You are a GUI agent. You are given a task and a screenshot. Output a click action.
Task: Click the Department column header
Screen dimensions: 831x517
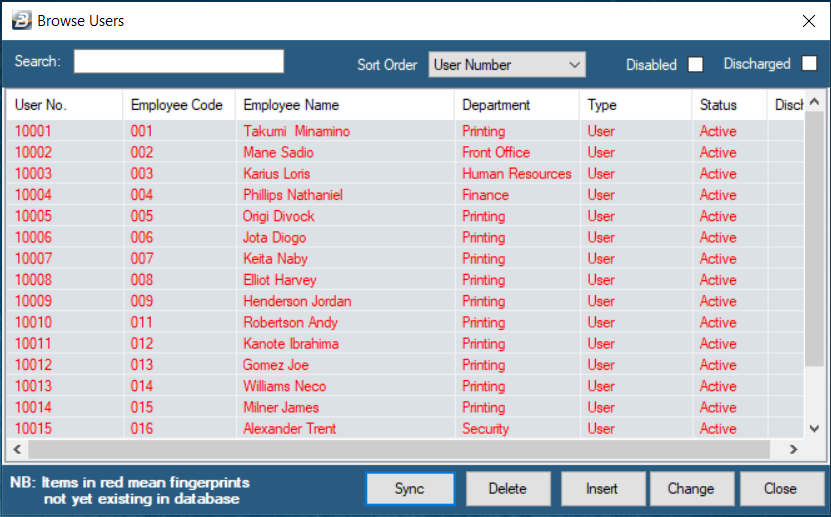pos(517,105)
